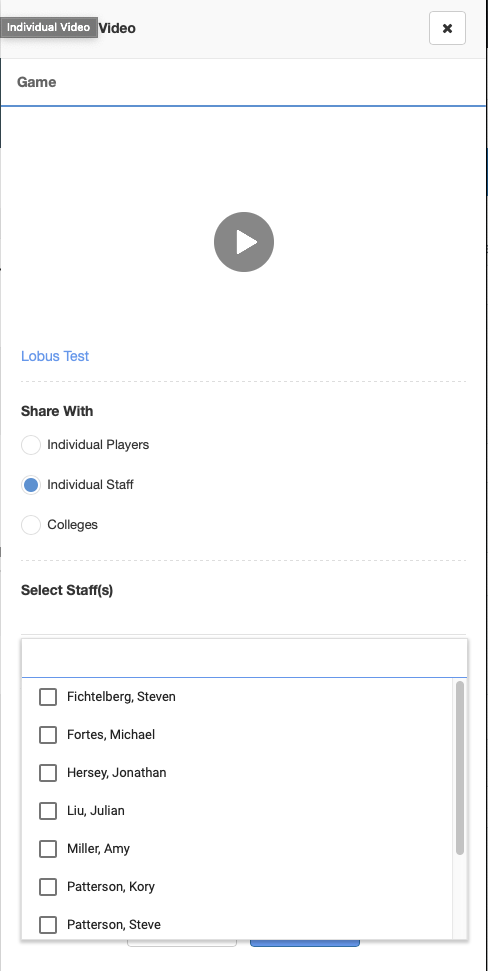The height and width of the screenshot is (971, 488).
Task: Click the Select Staff(s) dropdown field
Action: pyautogui.click(x=243, y=620)
